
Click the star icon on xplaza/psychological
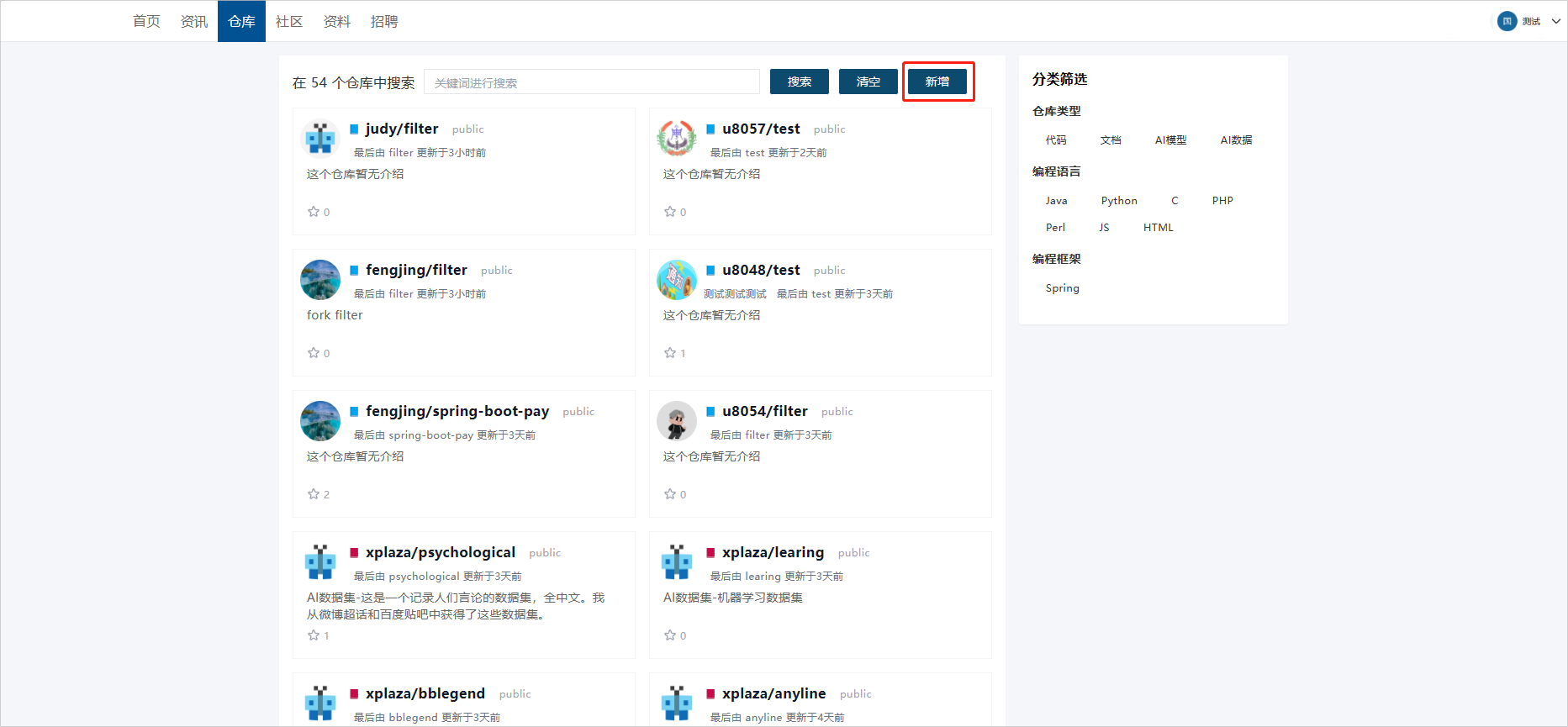coord(314,635)
